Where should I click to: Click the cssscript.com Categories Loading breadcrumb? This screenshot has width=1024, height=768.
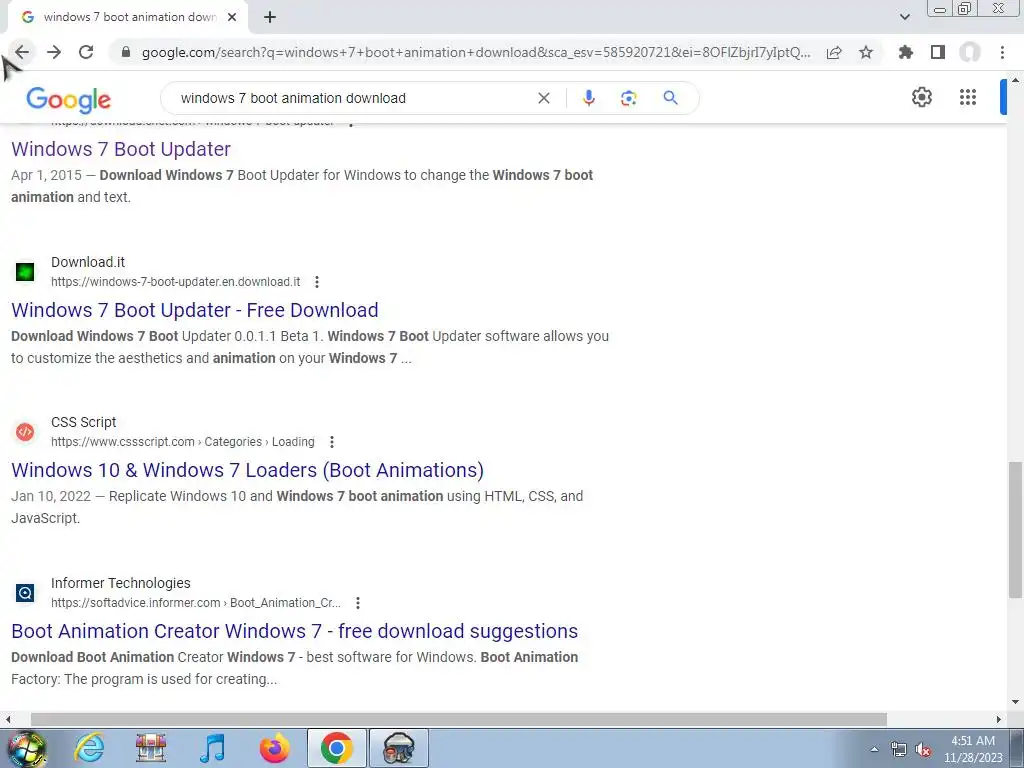coord(183,442)
